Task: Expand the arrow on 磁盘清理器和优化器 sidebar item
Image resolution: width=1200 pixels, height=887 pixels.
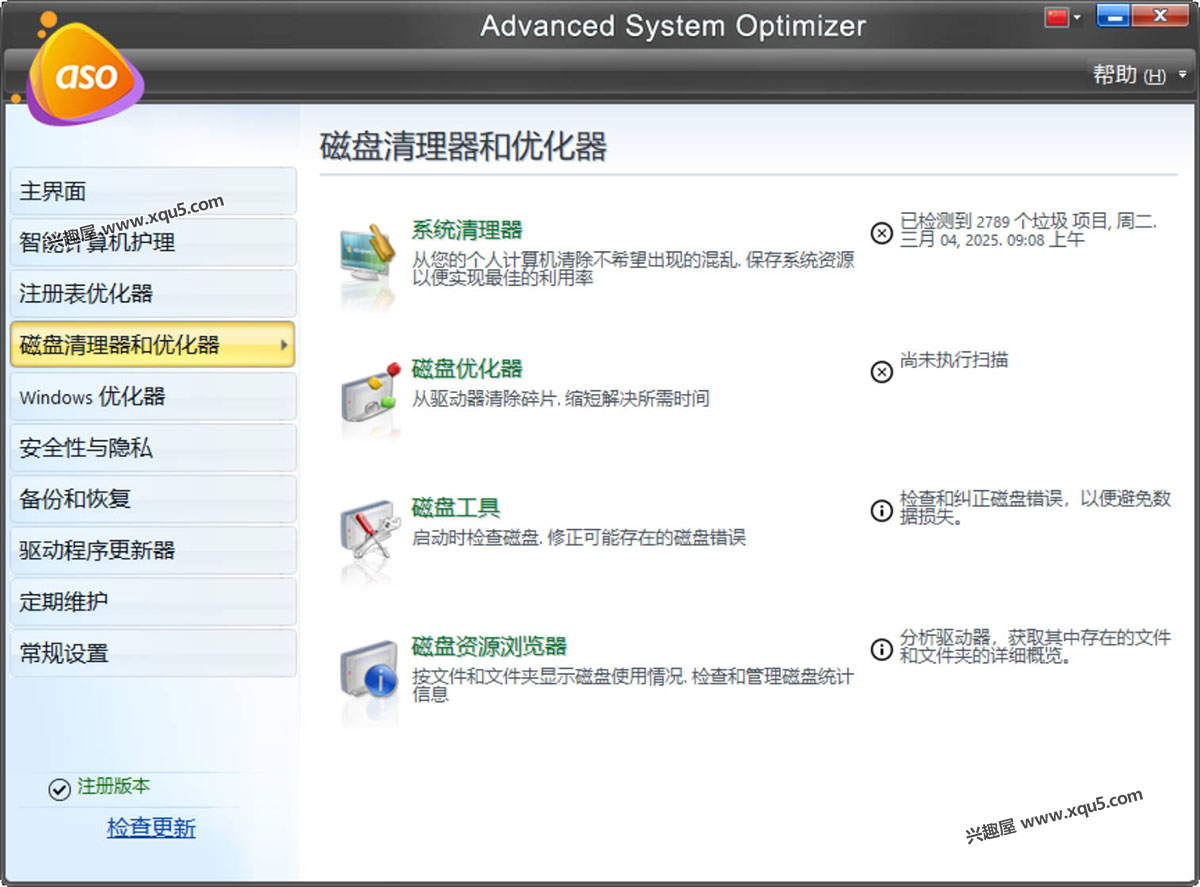Action: [284, 346]
